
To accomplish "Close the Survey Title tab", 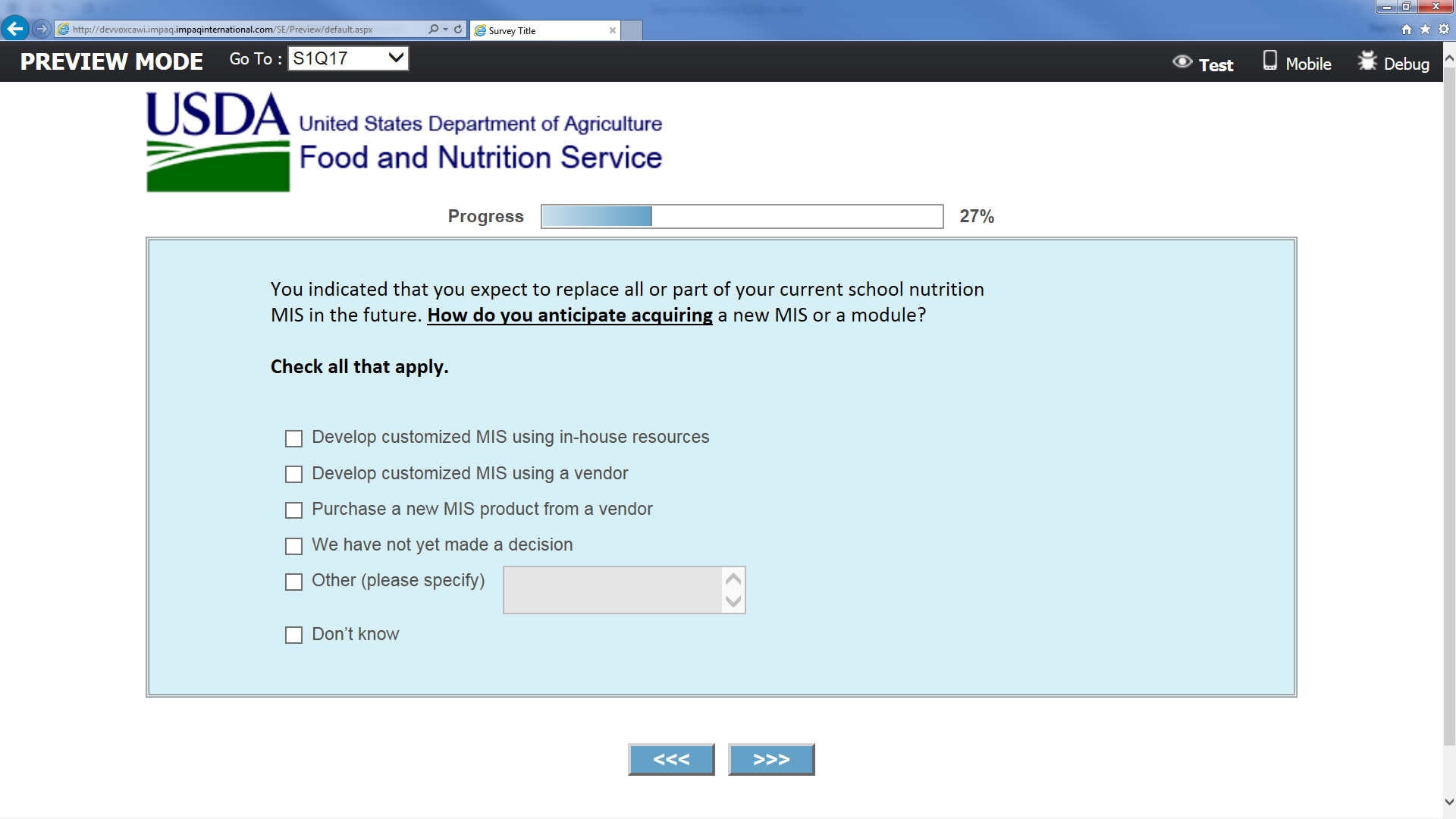I will (x=613, y=30).
